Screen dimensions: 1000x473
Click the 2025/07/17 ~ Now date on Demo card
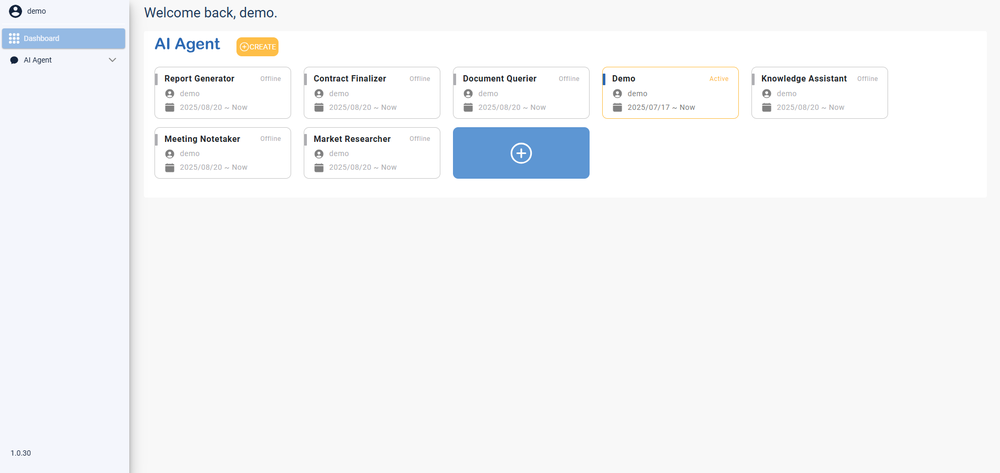point(661,107)
